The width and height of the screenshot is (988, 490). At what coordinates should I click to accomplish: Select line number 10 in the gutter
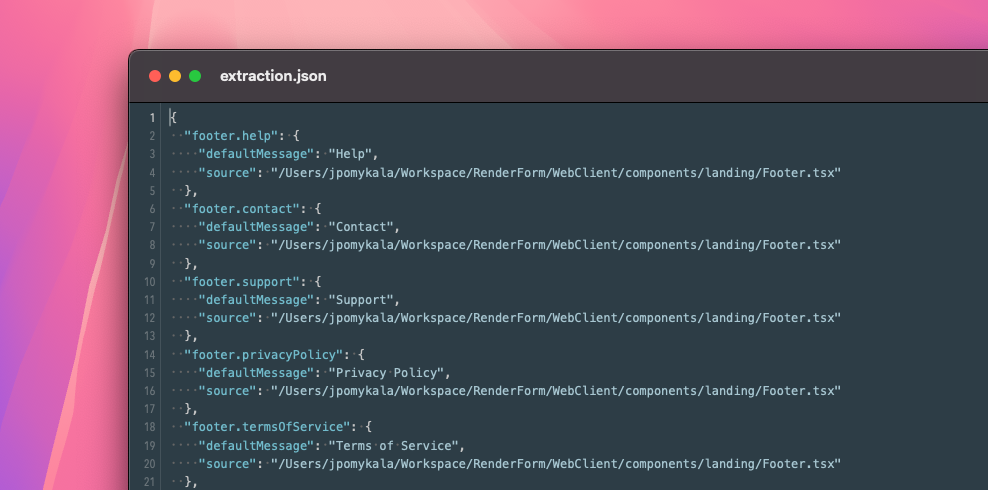[149, 282]
